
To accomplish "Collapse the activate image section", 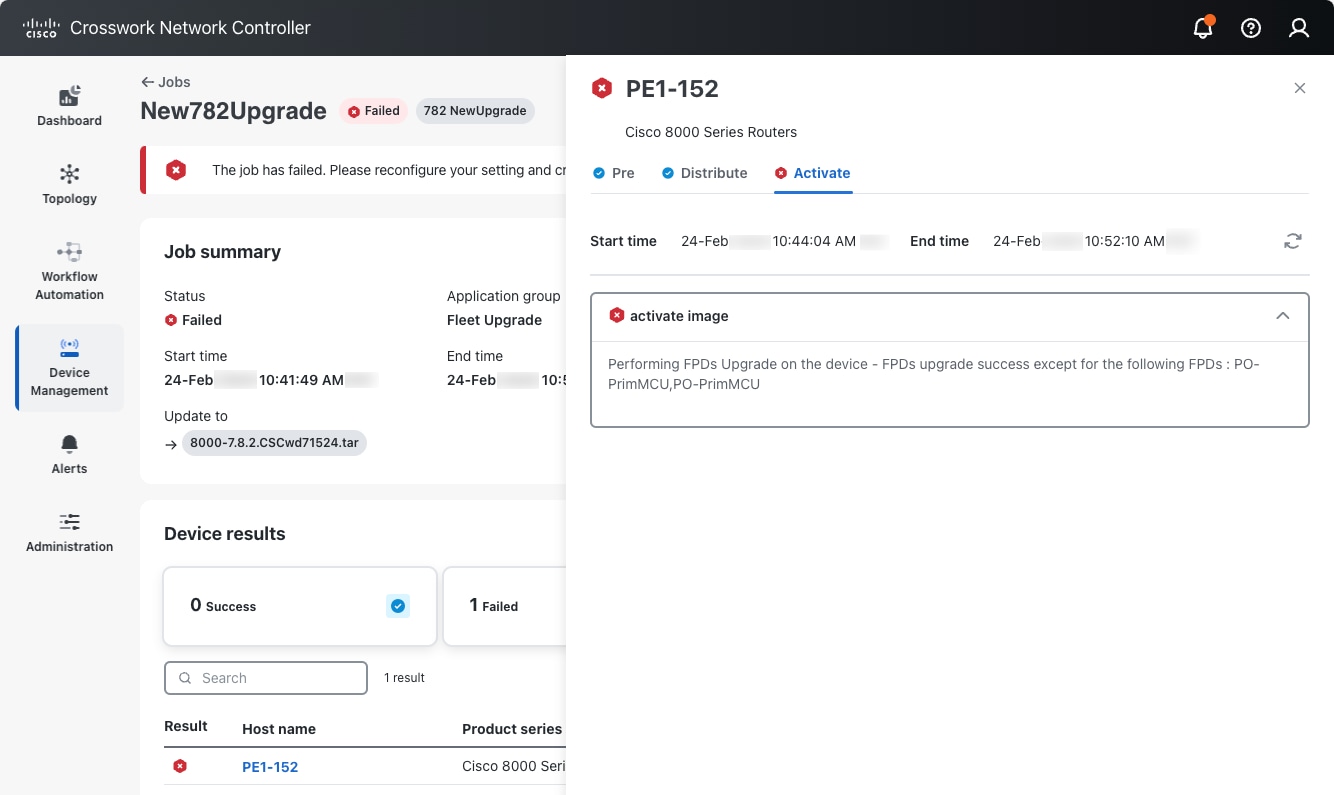I will (1283, 316).
